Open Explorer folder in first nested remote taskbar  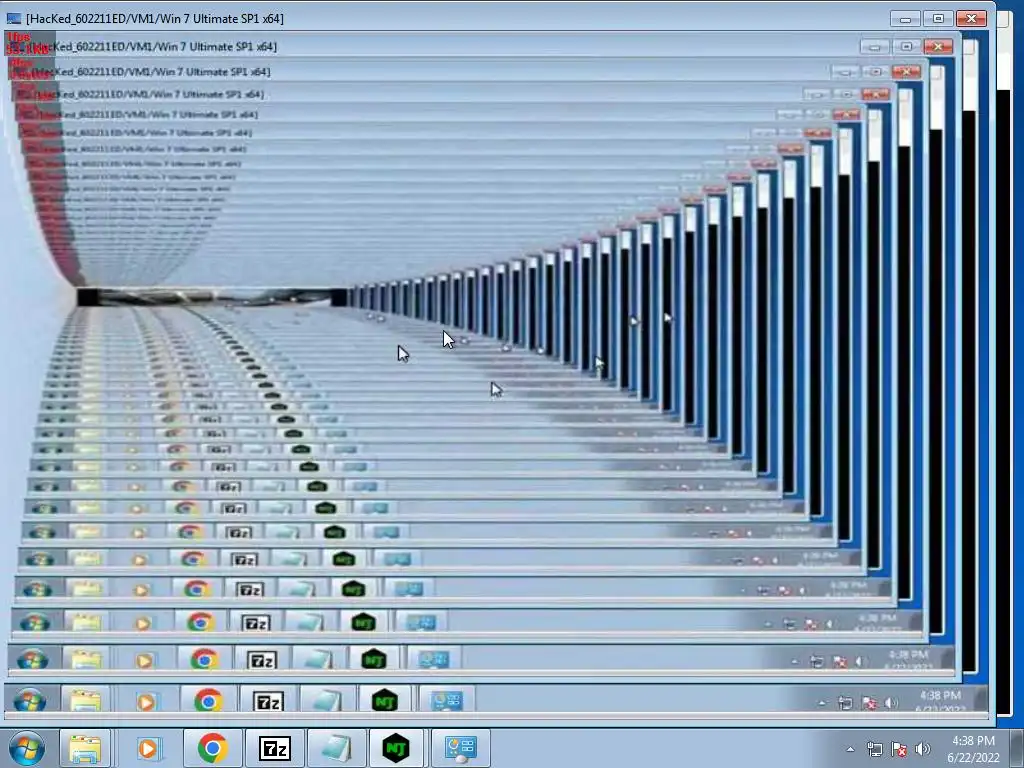click(86, 701)
